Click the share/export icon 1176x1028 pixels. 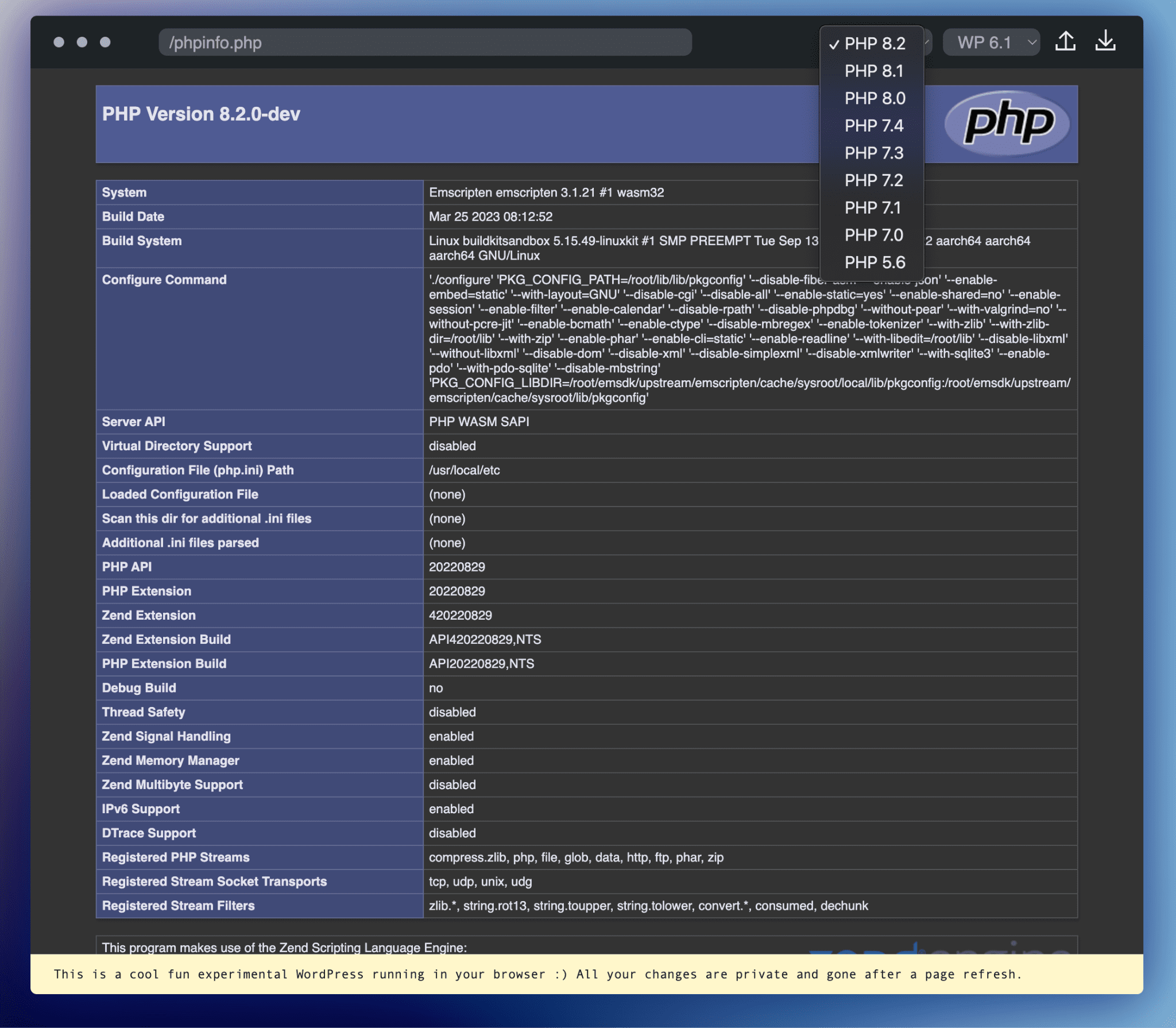click(1068, 42)
